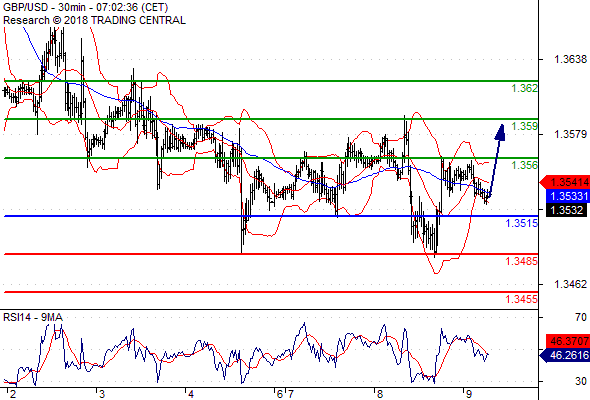The height and width of the screenshot is (400, 590).
Task: Click the blue 1.3515 pivot level label
Action: click(x=522, y=223)
